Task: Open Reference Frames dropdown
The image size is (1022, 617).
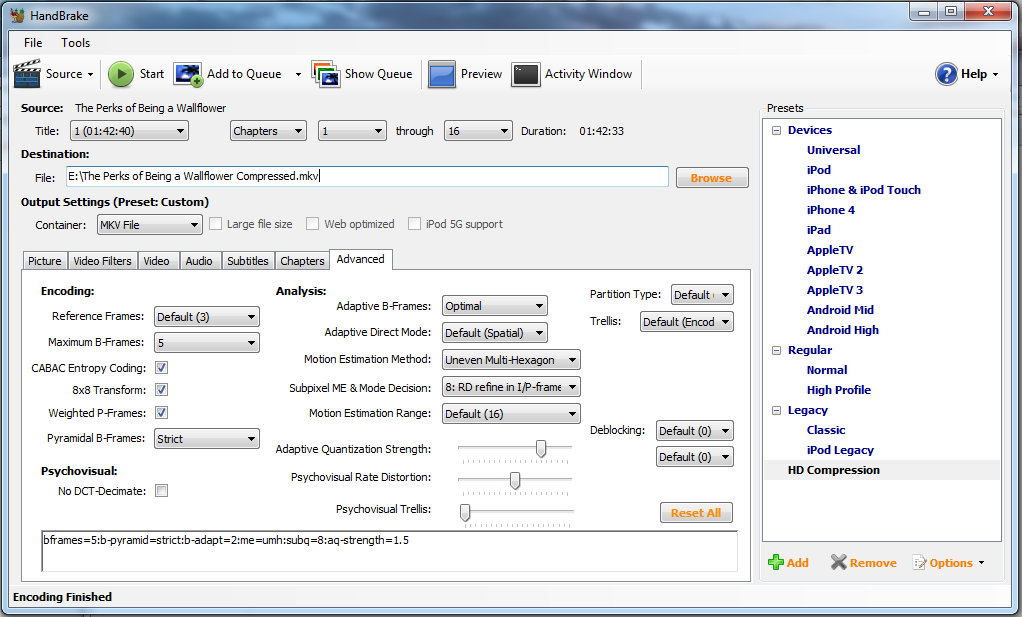Action: [207, 317]
